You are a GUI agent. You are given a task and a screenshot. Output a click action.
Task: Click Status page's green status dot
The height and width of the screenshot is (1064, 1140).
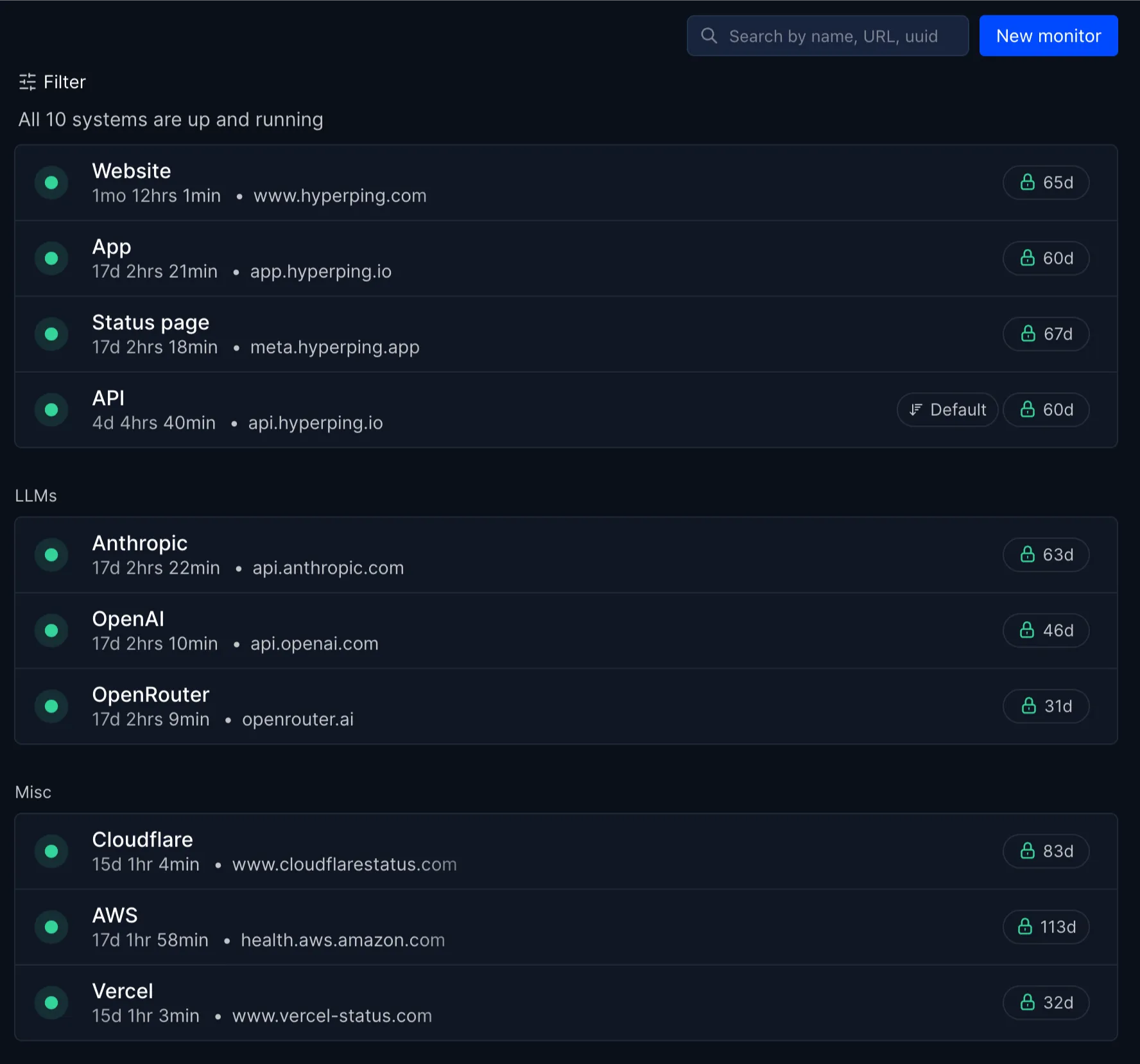click(x=51, y=334)
